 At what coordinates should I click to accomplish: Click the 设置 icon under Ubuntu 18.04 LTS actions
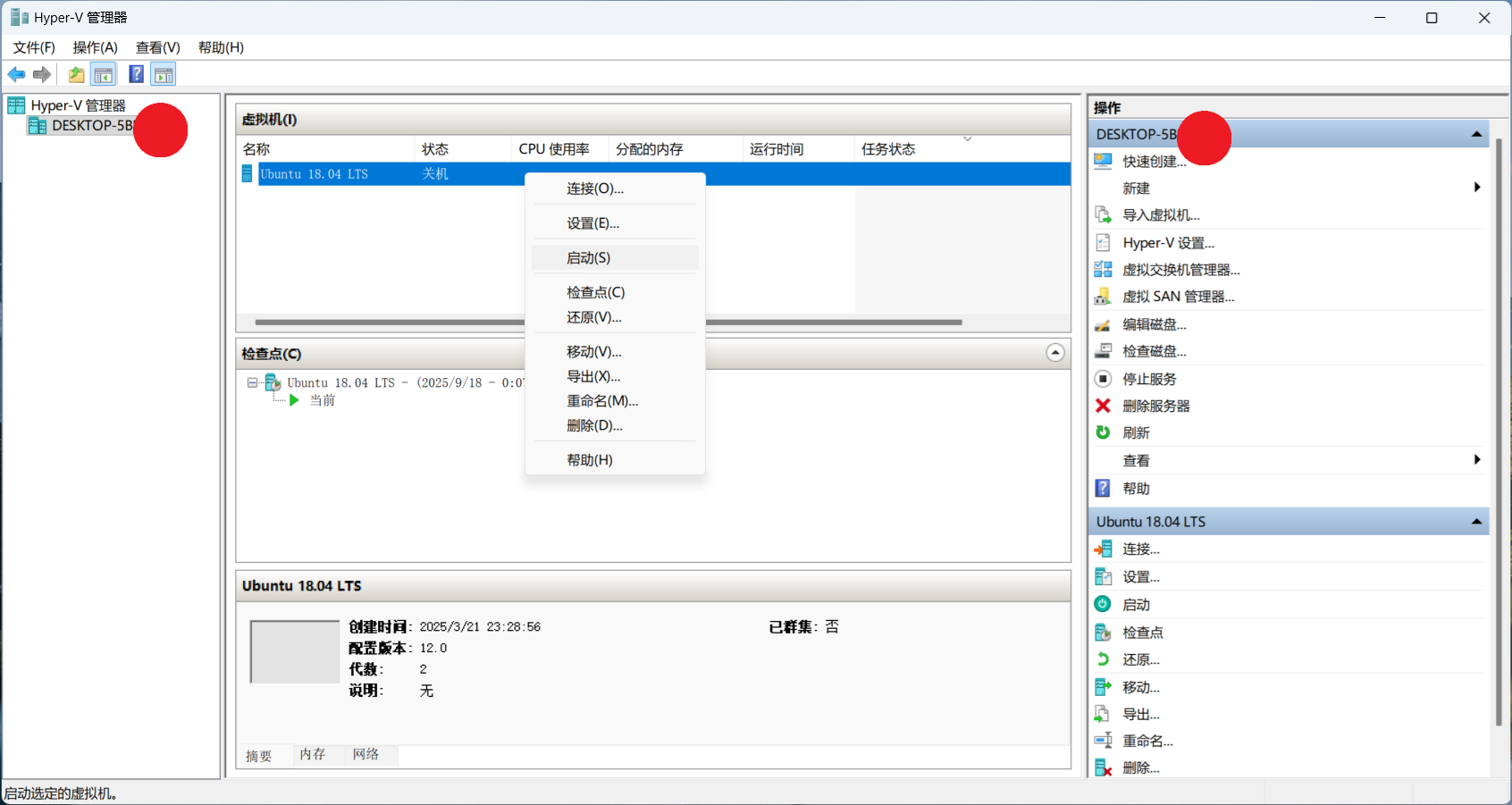pos(1103,576)
